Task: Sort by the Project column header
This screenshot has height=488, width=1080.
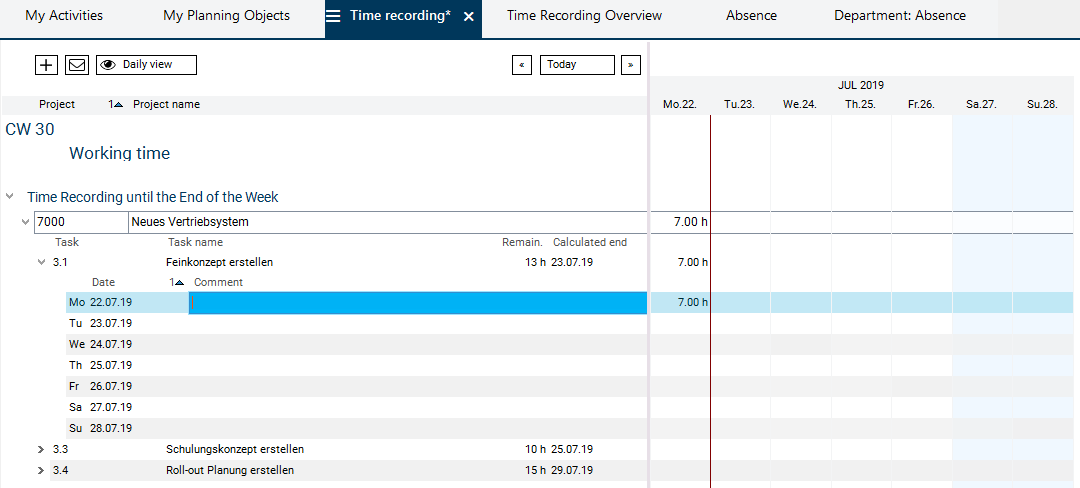Action: click(x=57, y=104)
